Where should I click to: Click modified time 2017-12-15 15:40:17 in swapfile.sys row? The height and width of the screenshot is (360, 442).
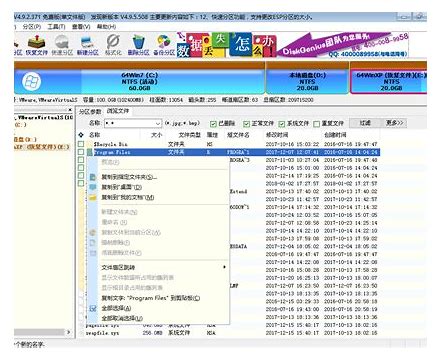tap(292, 333)
